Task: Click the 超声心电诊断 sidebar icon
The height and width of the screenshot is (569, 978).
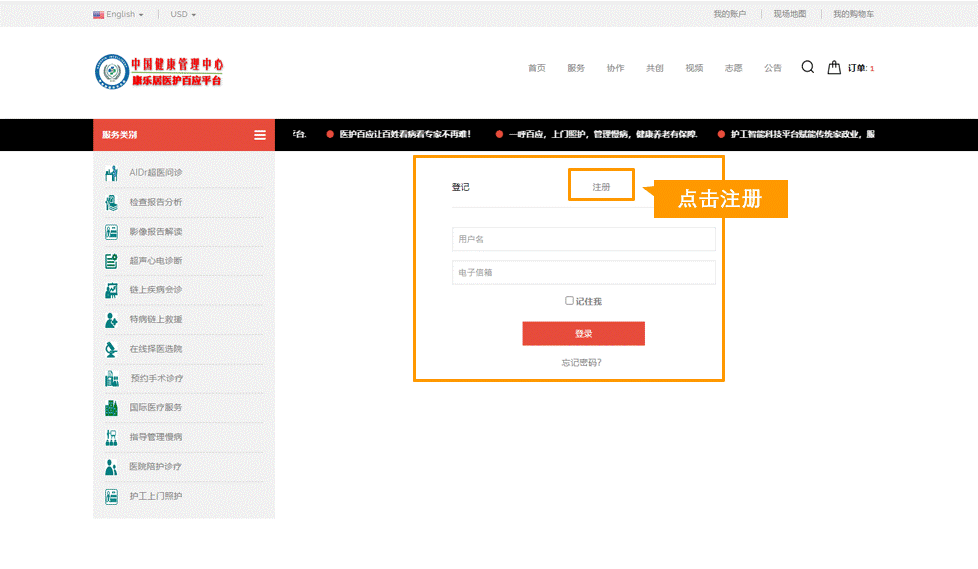Action: coord(112,261)
